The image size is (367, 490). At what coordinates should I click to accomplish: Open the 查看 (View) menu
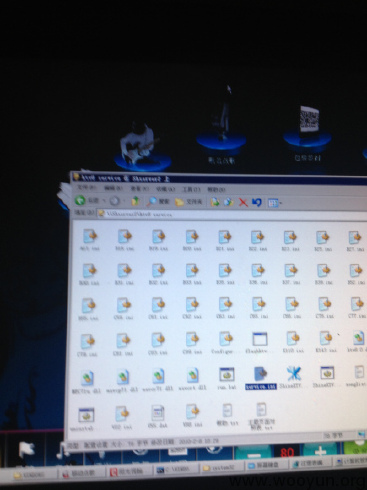[x=139, y=189]
